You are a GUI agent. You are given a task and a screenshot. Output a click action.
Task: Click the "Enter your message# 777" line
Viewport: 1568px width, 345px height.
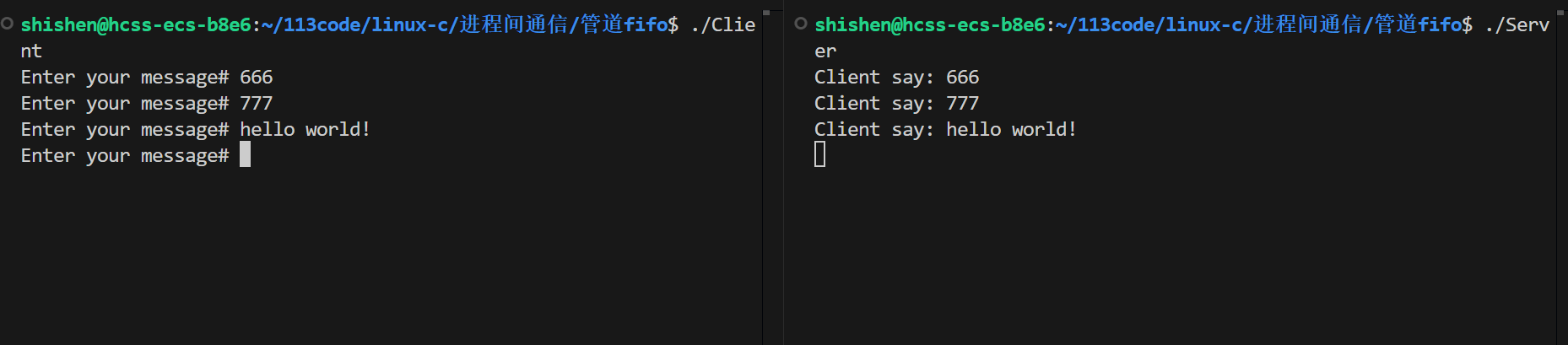pyautogui.click(x=146, y=104)
